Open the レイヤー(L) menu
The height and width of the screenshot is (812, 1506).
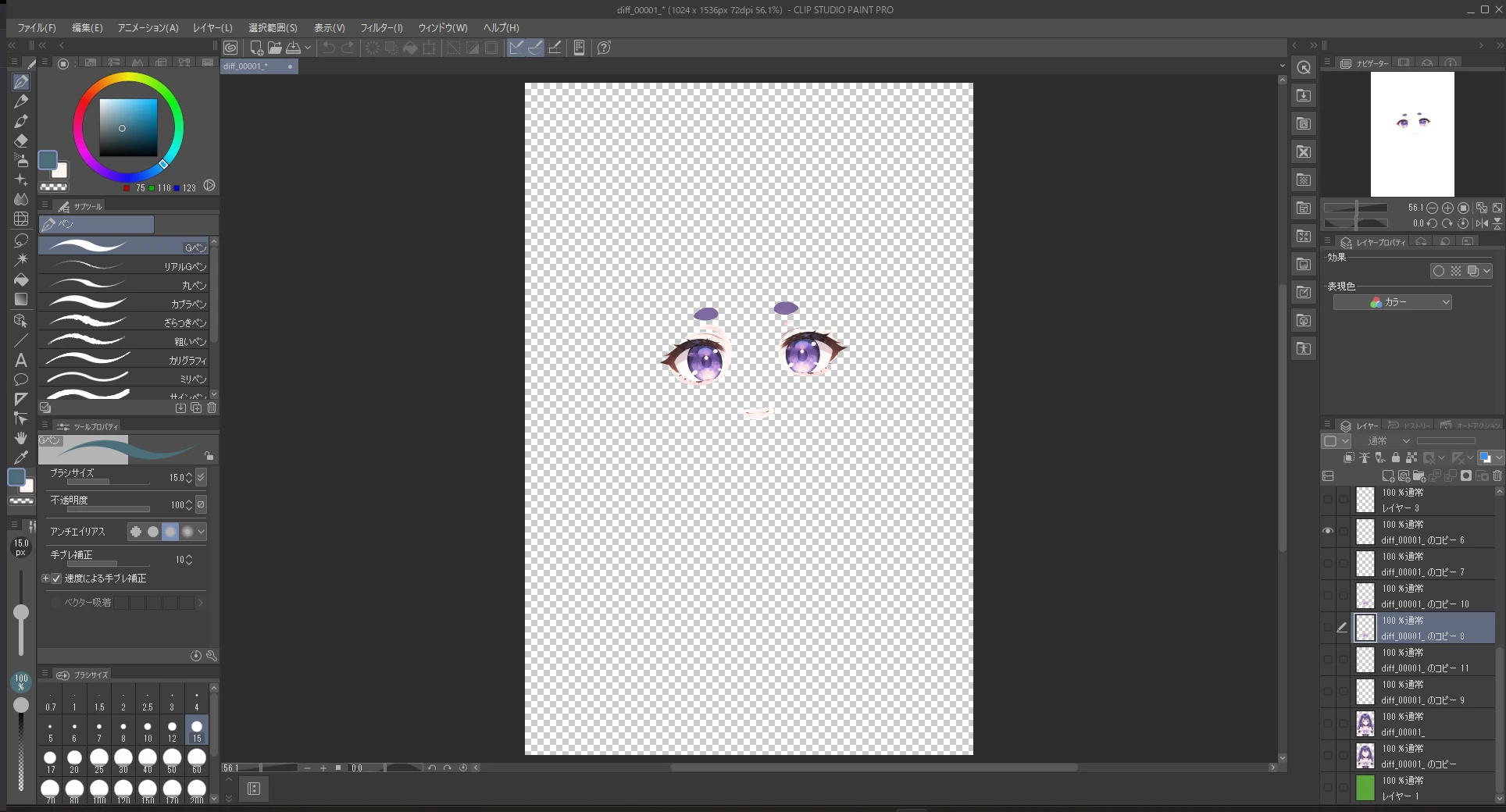pyautogui.click(x=212, y=27)
